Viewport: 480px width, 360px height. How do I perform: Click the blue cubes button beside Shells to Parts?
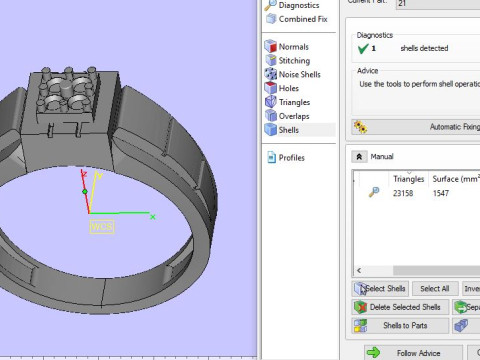[466, 326]
